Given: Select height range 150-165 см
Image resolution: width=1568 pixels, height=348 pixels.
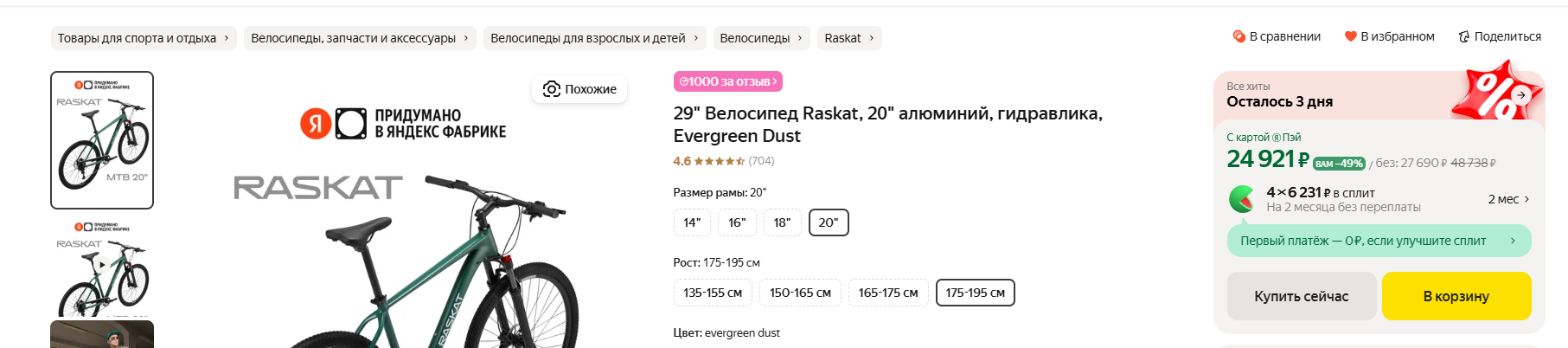Looking at the screenshot, I should (800, 293).
